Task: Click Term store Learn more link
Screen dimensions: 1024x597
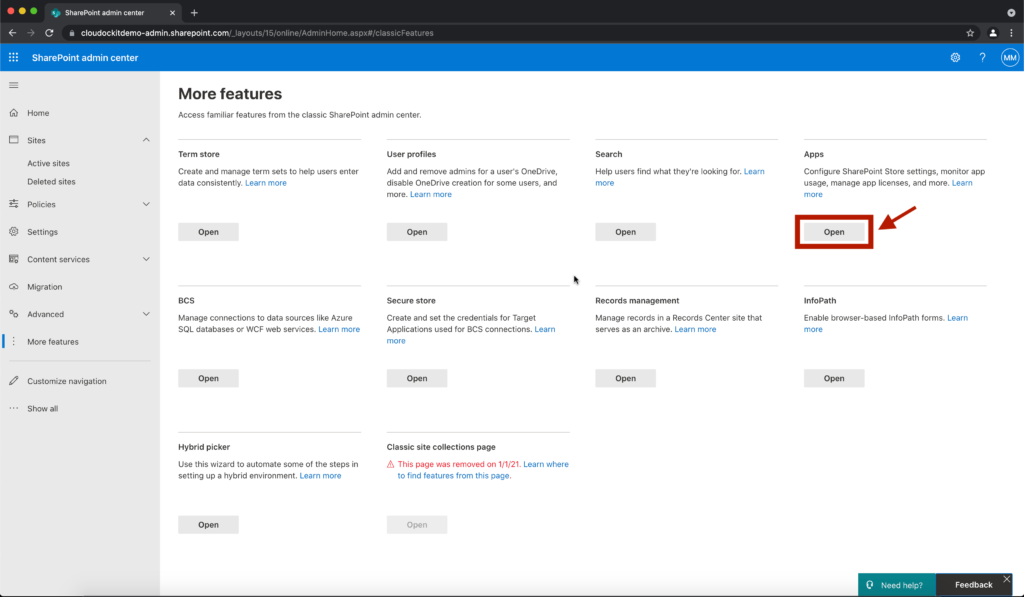Action: pos(266,183)
